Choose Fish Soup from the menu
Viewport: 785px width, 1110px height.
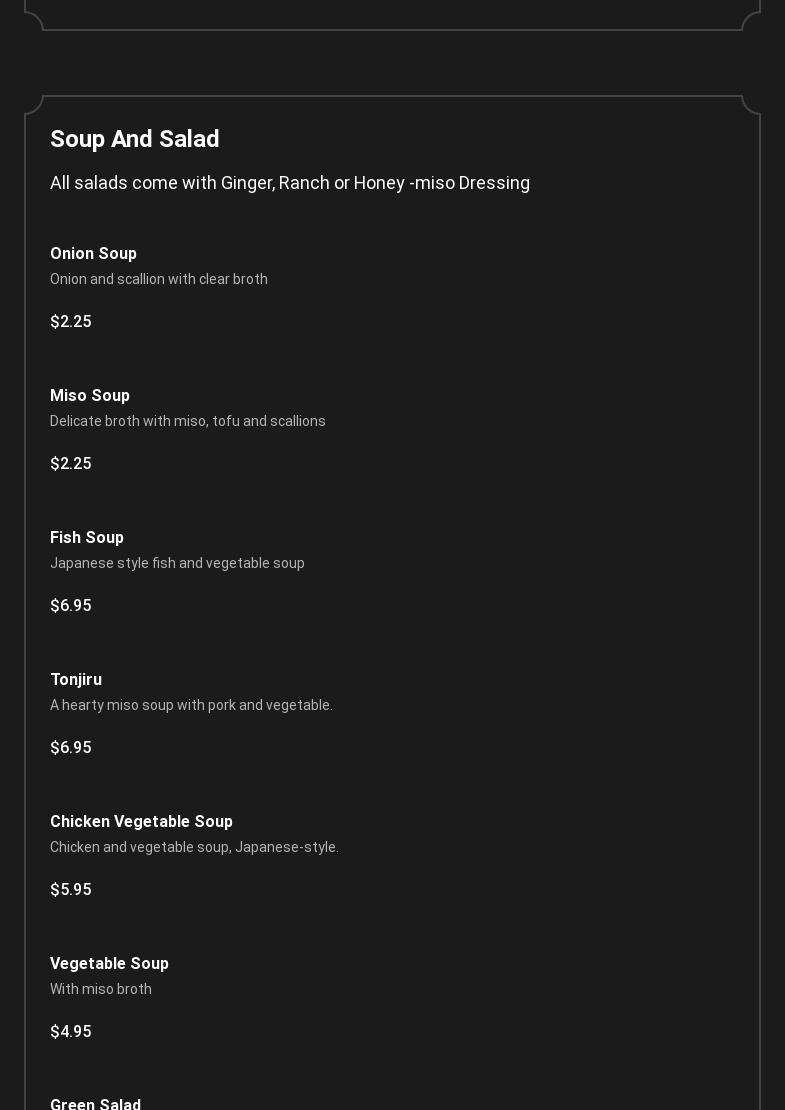click(87, 537)
